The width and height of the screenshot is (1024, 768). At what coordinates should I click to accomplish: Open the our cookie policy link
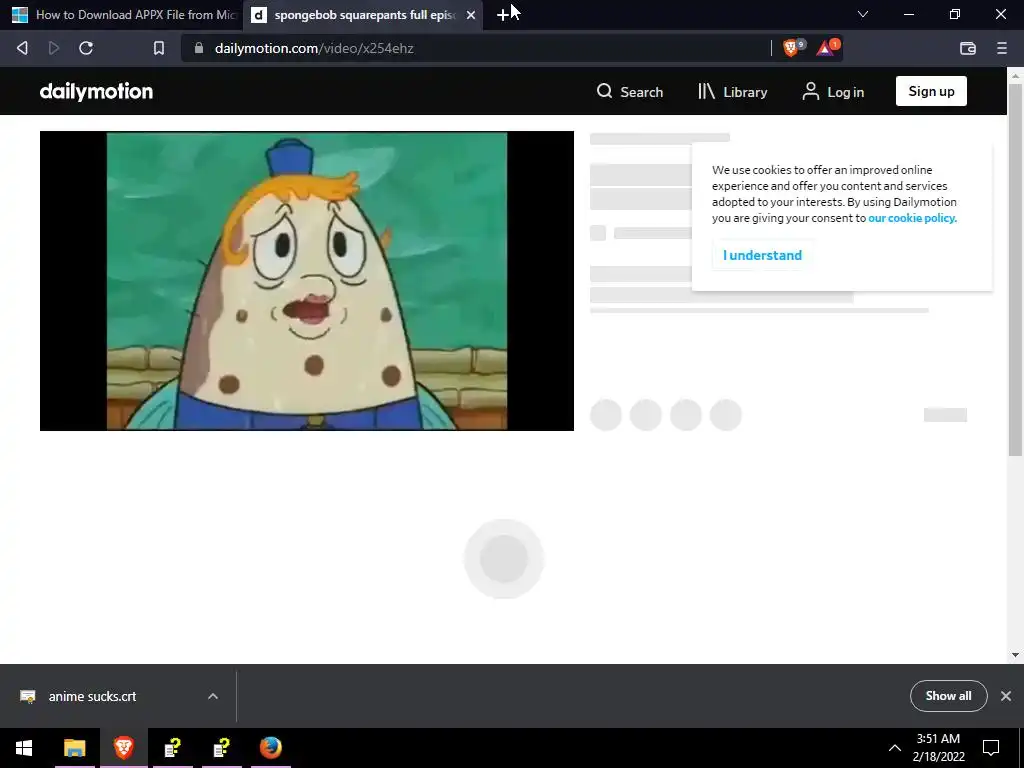[x=912, y=218]
